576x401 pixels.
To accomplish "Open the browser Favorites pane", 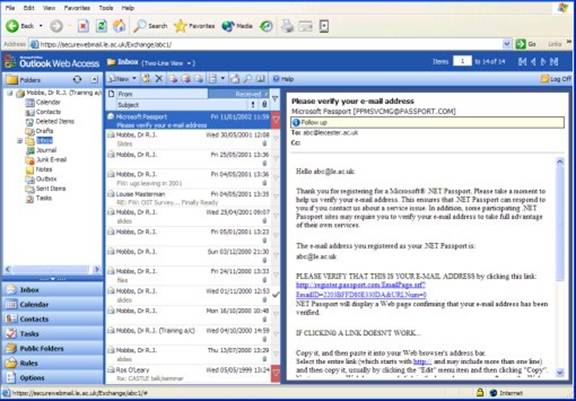I will (194, 26).
